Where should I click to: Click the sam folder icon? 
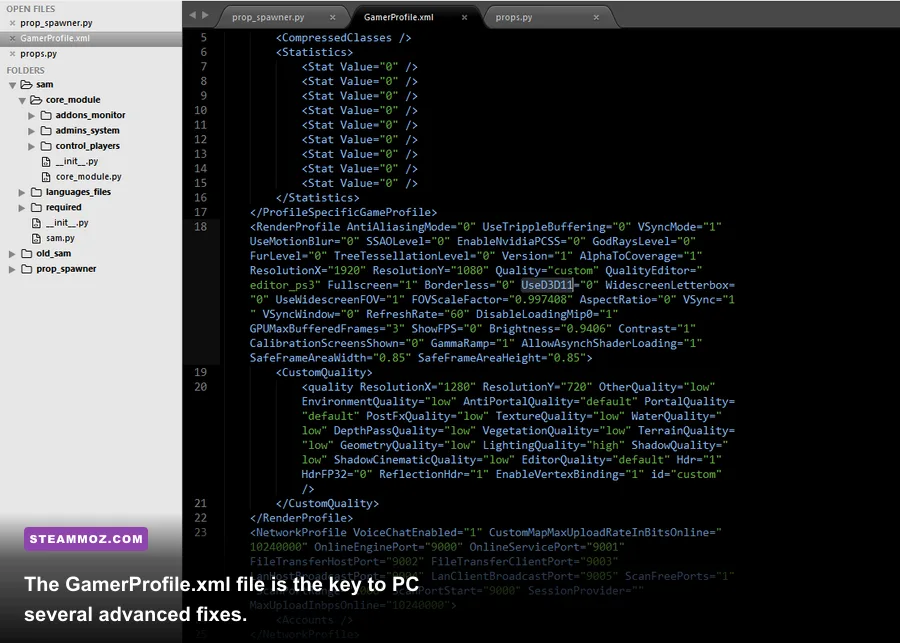click(x=26, y=84)
